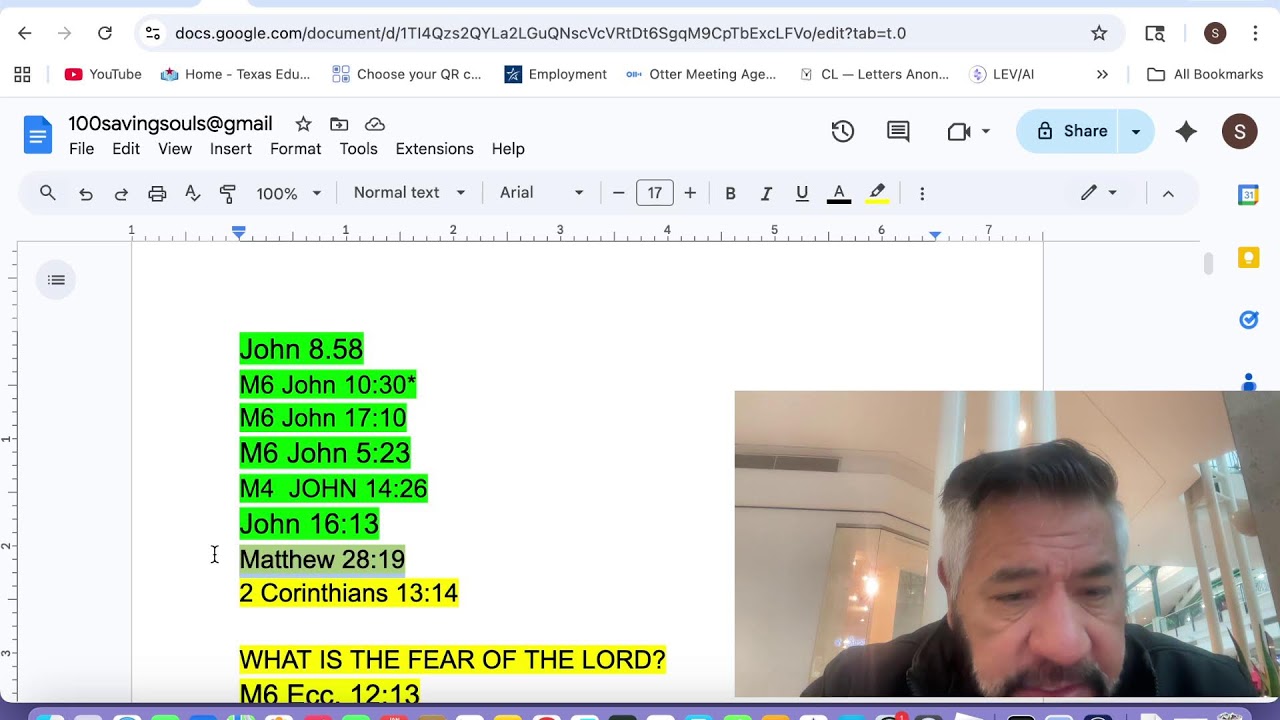Select the Paint format roller icon
Viewport: 1280px width, 720px height.
click(228, 193)
